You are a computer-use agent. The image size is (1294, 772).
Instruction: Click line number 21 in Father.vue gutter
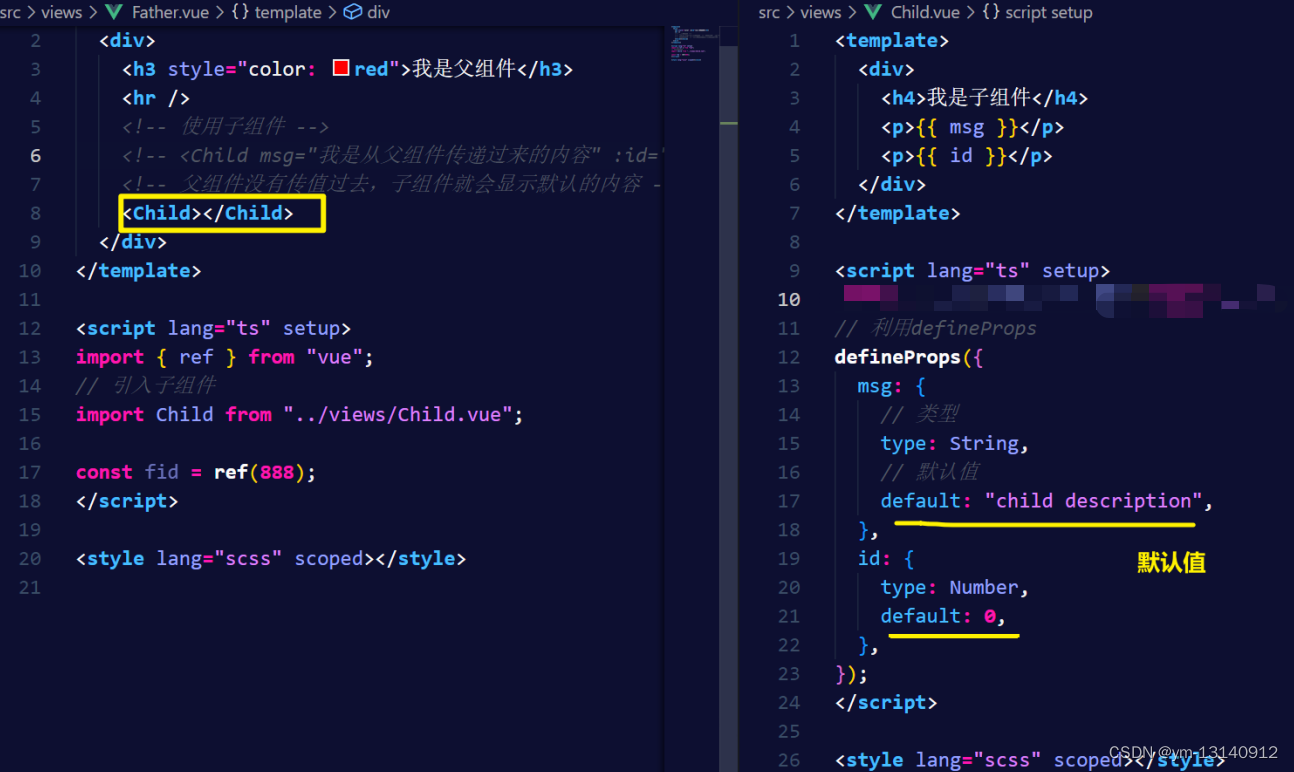[x=29, y=587]
